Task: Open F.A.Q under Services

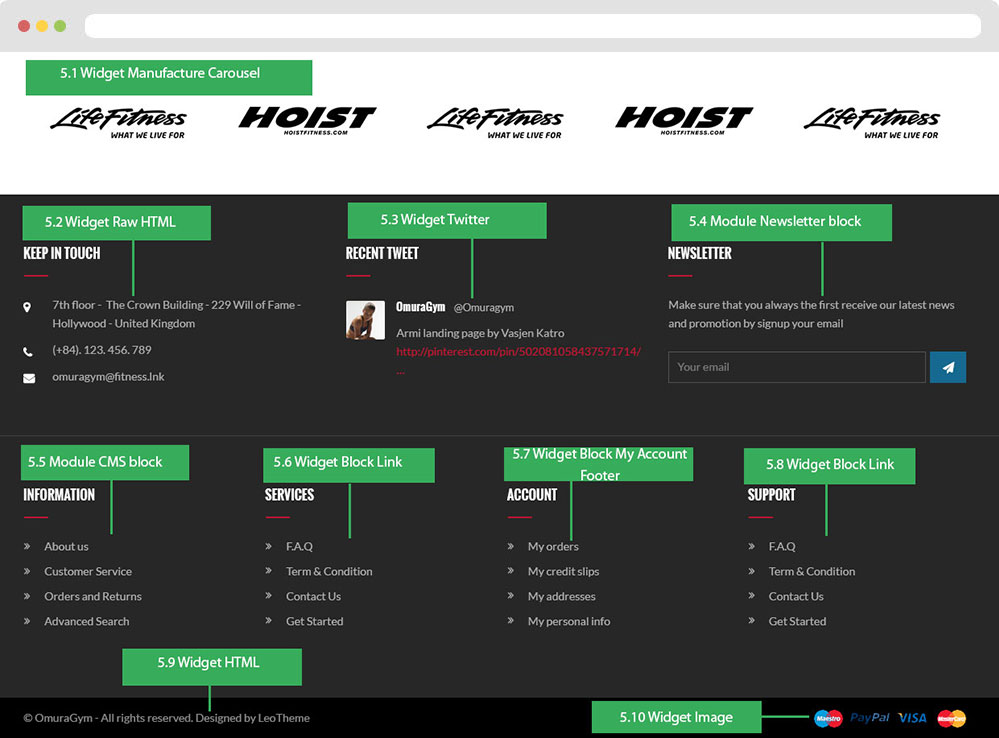Action: click(299, 546)
